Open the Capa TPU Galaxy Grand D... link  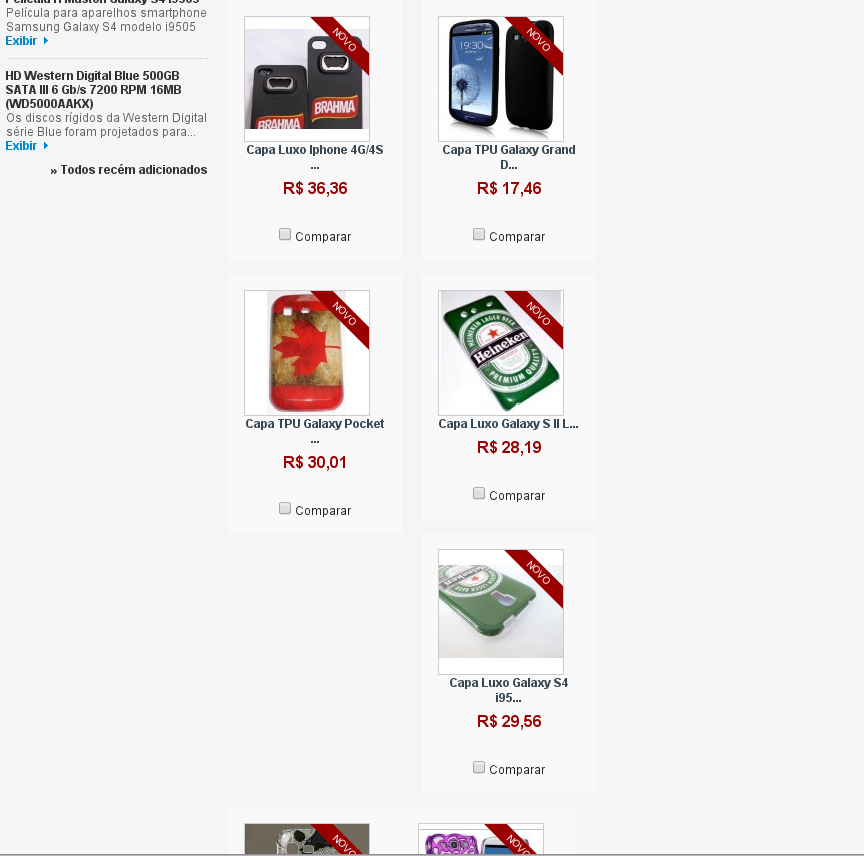coord(509,157)
